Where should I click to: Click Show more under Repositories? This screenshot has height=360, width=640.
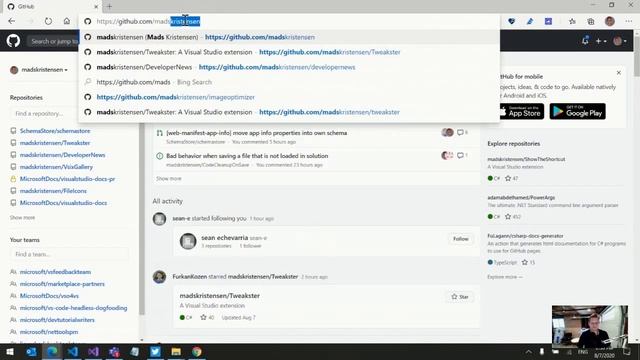22,218
